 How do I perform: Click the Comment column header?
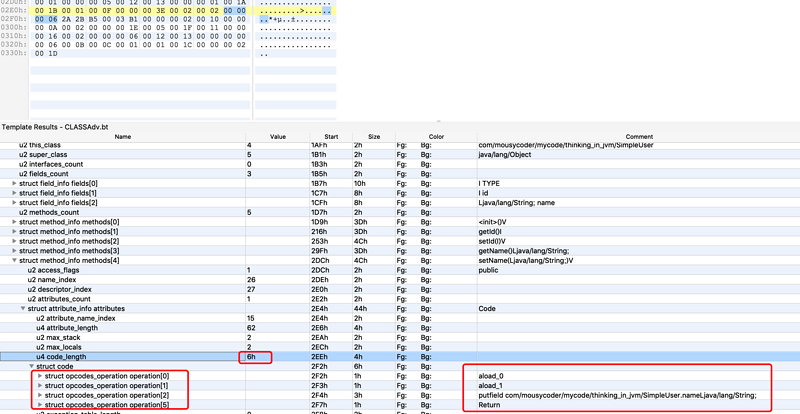[x=638, y=137]
